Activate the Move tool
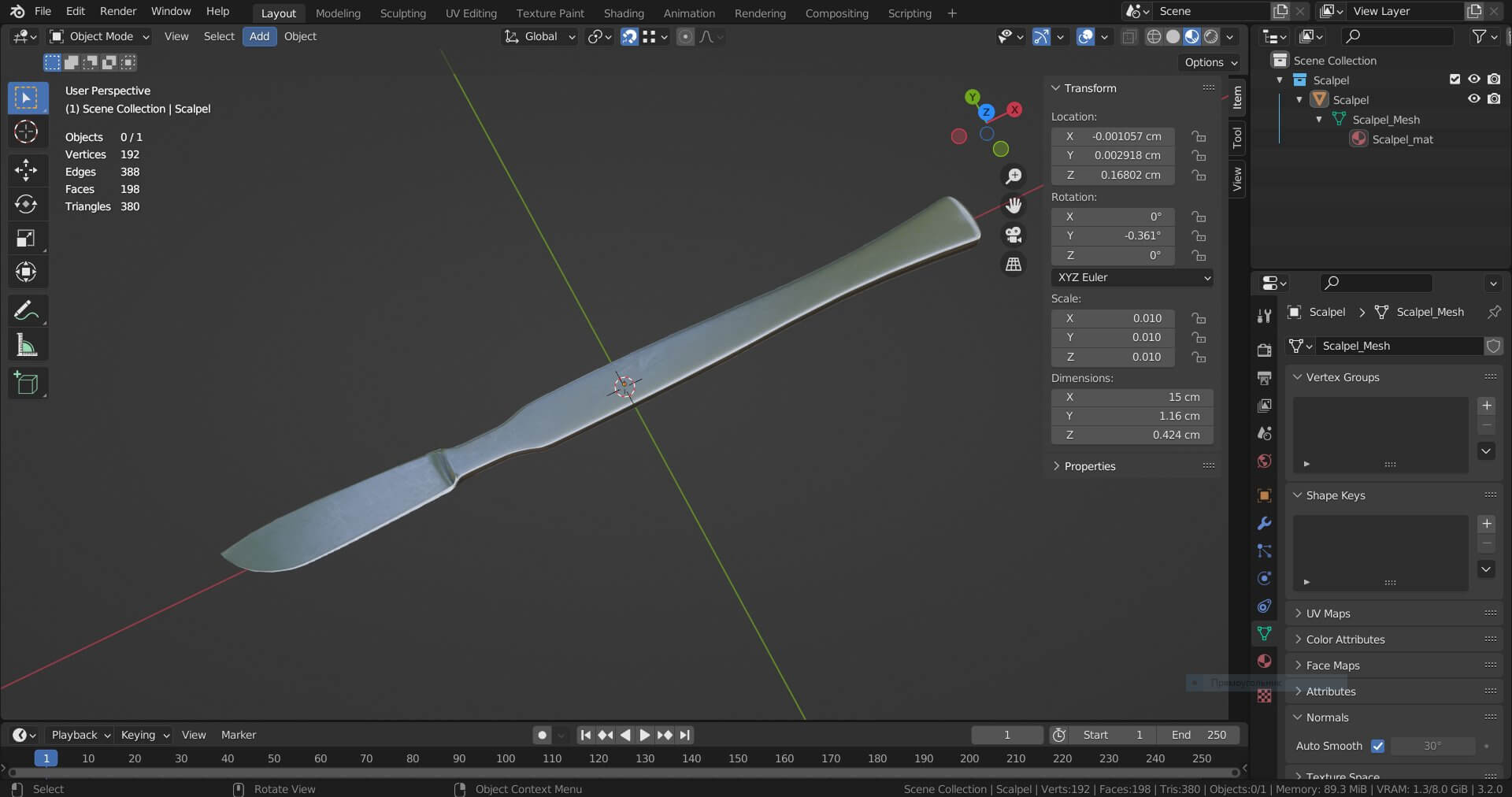 coord(26,169)
